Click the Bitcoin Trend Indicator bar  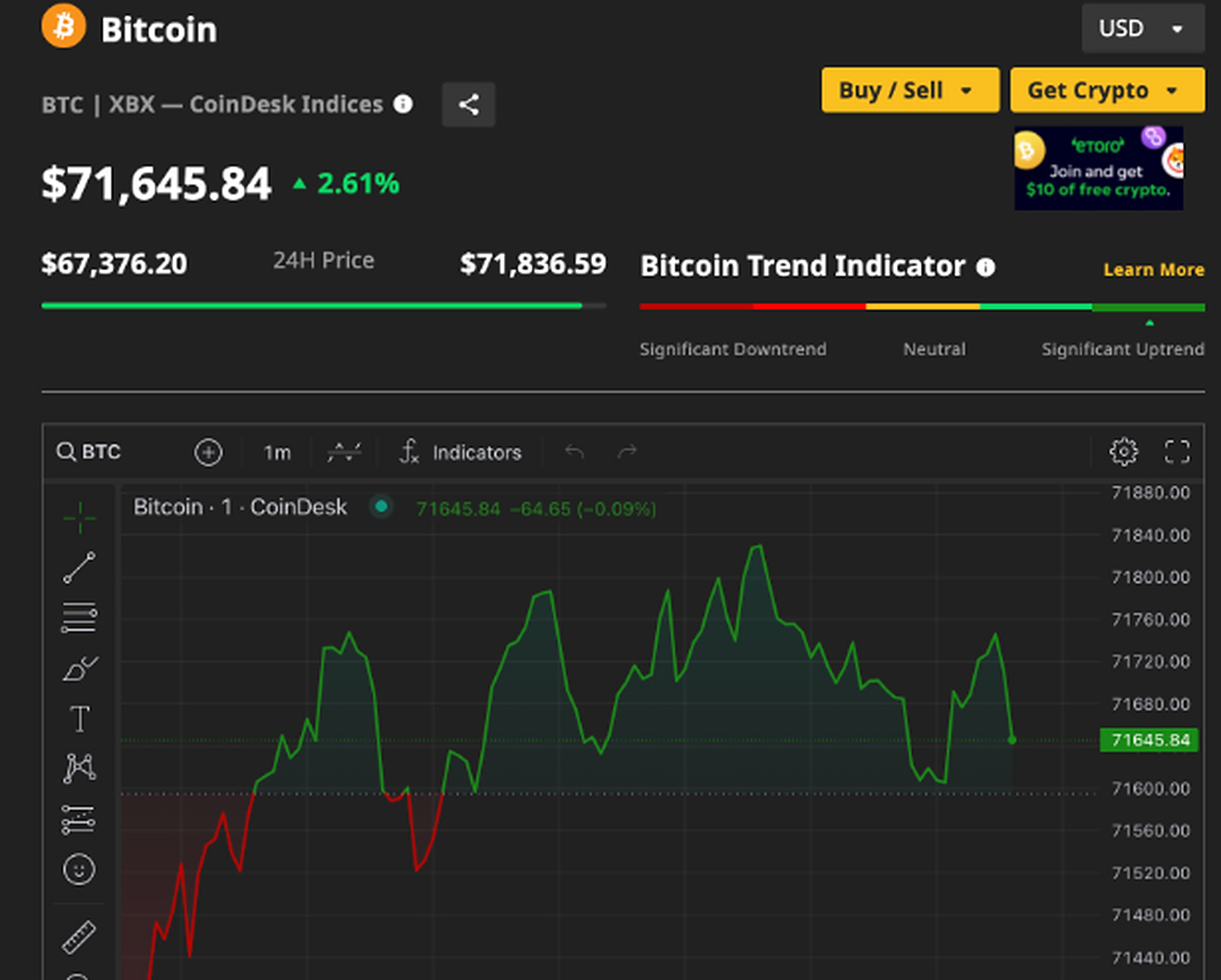(x=921, y=307)
